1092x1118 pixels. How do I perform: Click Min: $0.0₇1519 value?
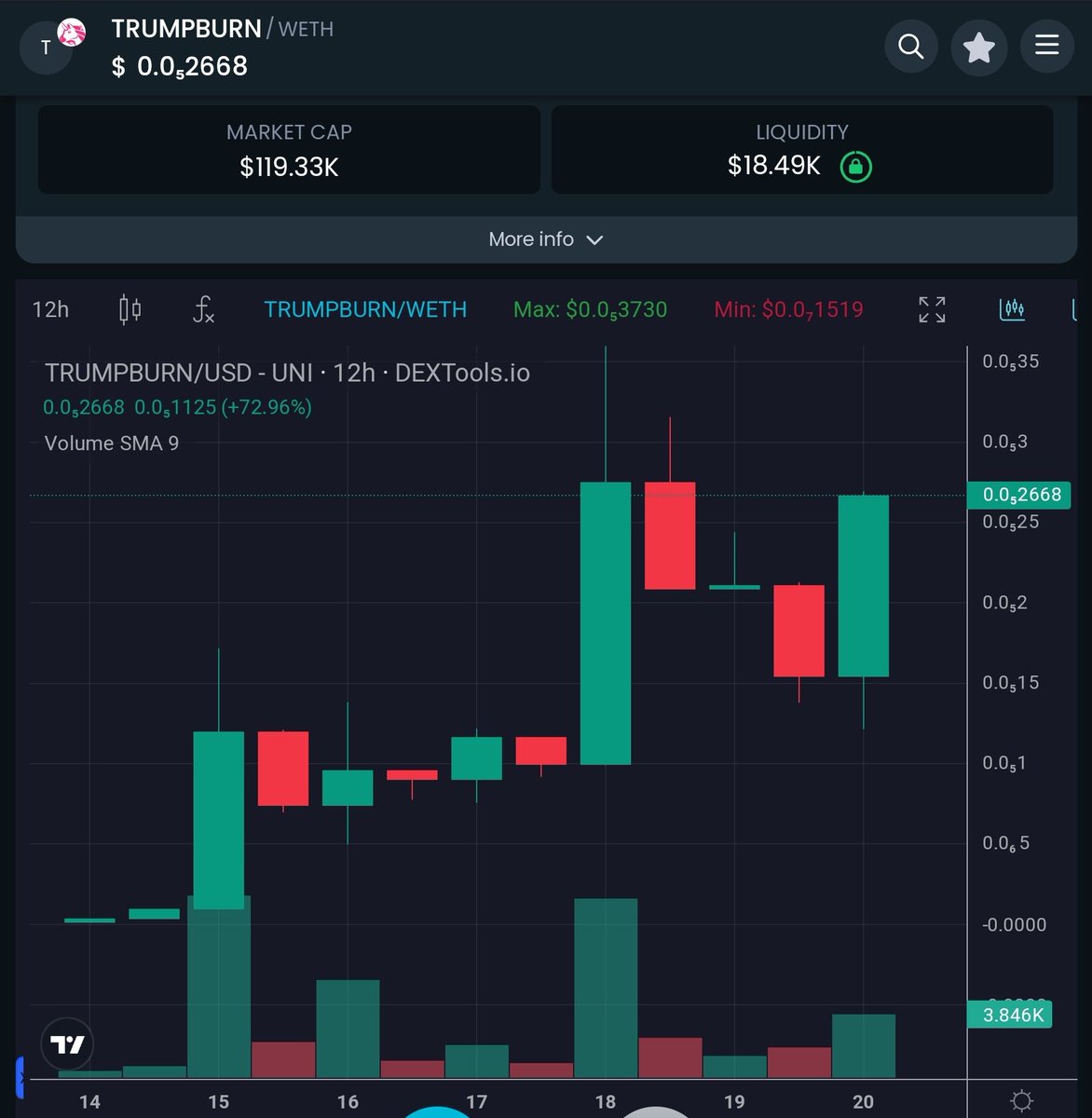pyautogui.click(x=789, y=309)
